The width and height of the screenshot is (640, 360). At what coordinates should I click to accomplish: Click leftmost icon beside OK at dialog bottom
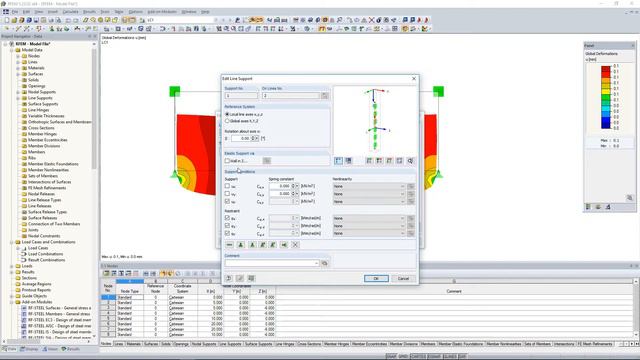tap(229, 278)
